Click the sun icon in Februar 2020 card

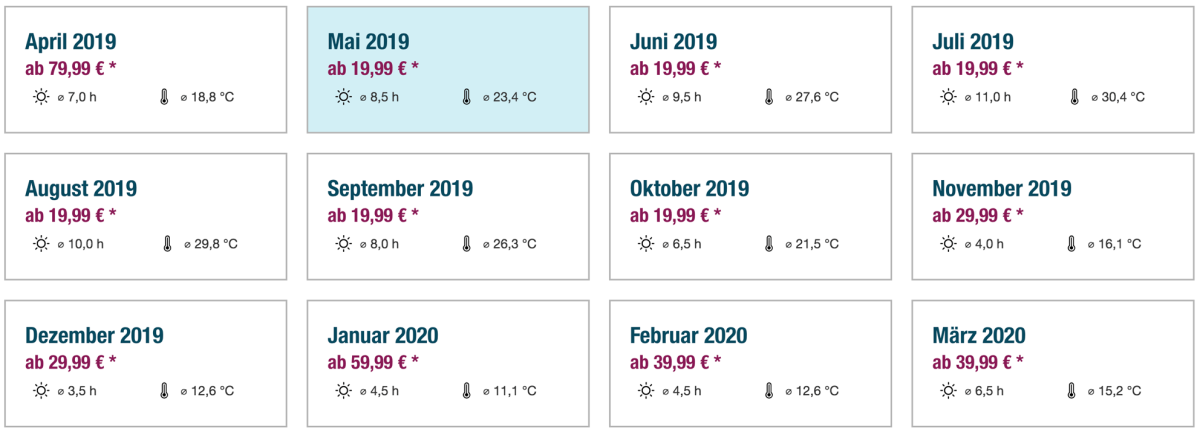pyautogui.click(x=646, y=390)
